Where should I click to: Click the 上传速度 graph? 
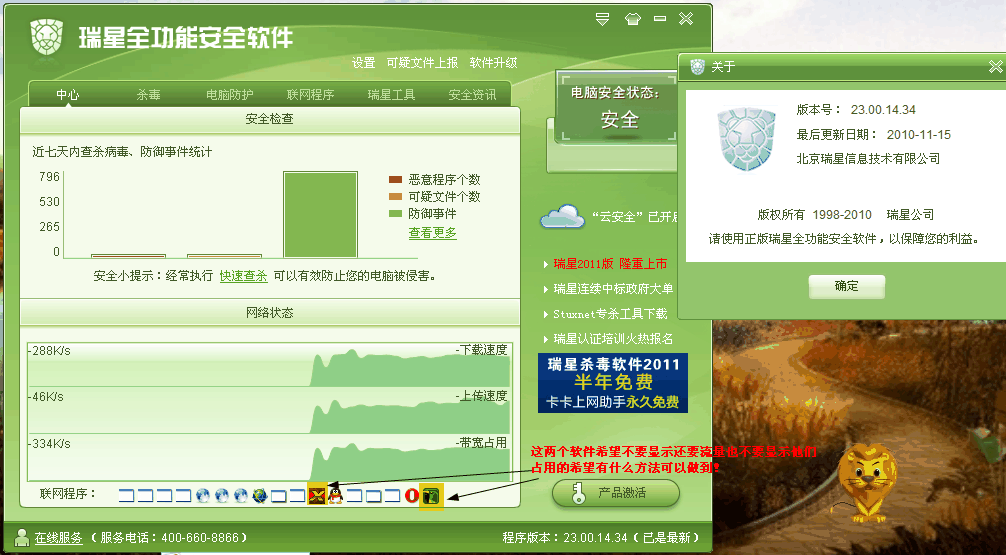click(269, 411)
